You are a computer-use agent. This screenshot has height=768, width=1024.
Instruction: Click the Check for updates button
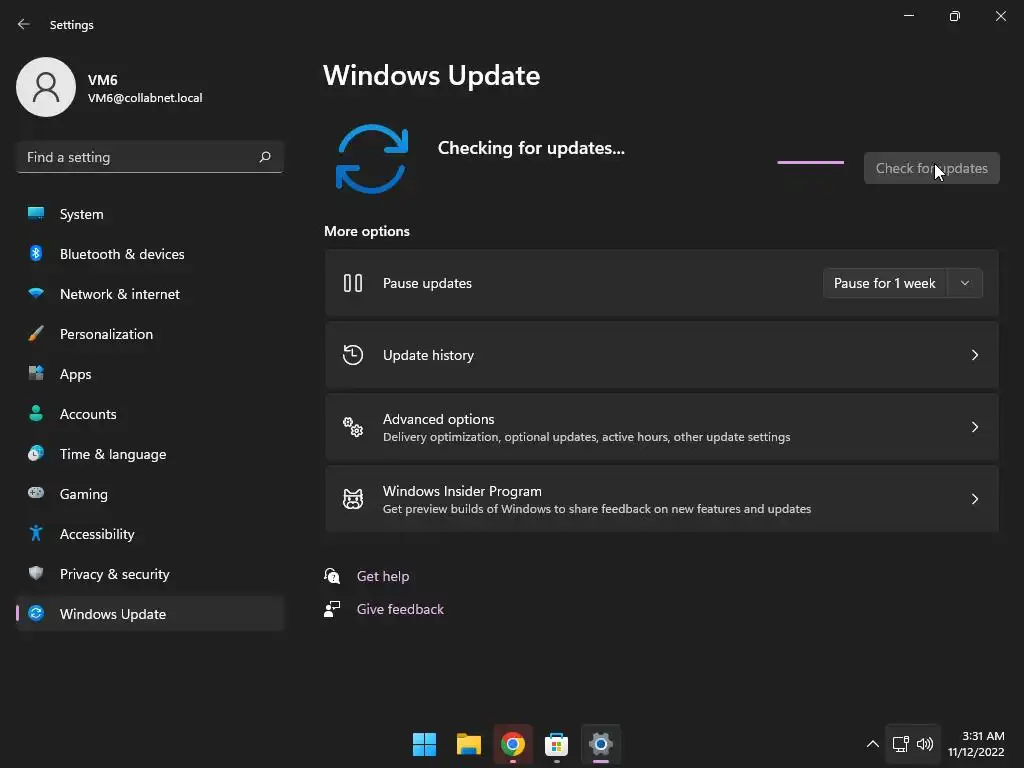931,168
